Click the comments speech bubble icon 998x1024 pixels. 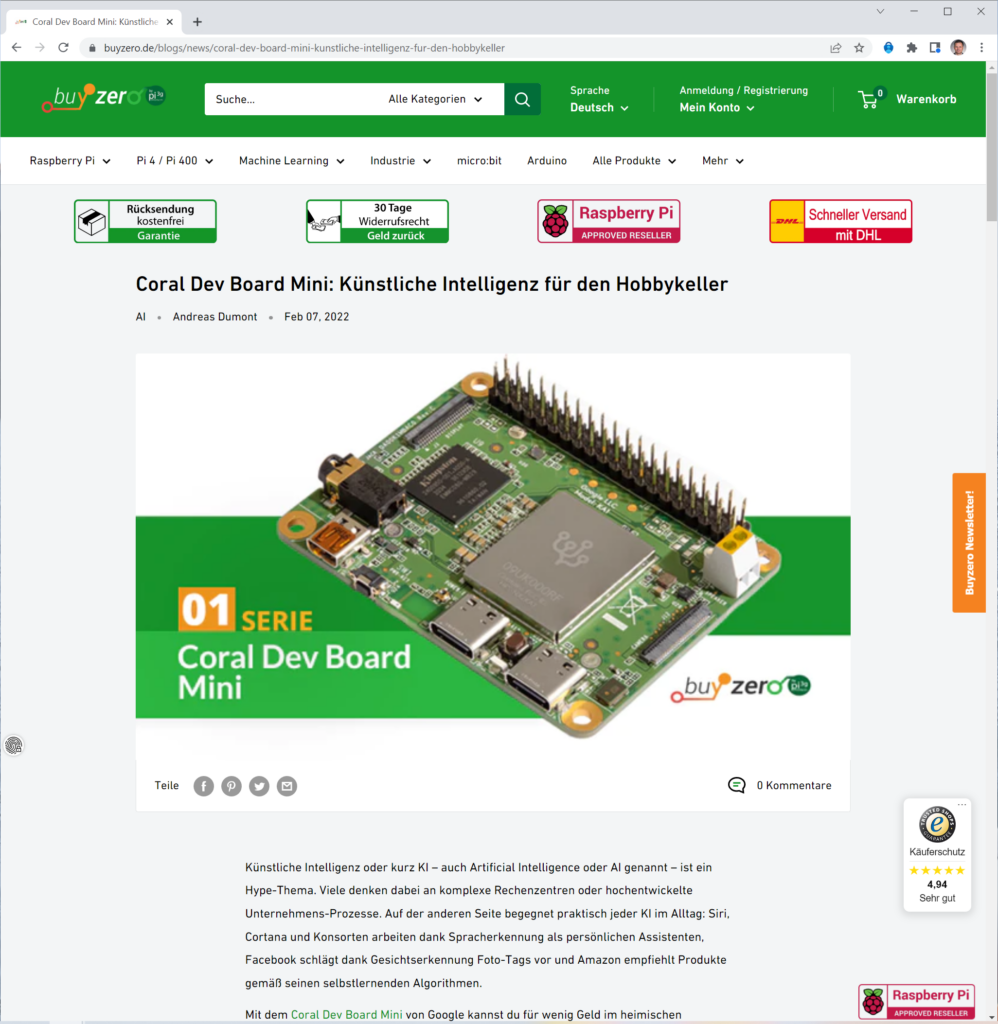tap(737, 785)
